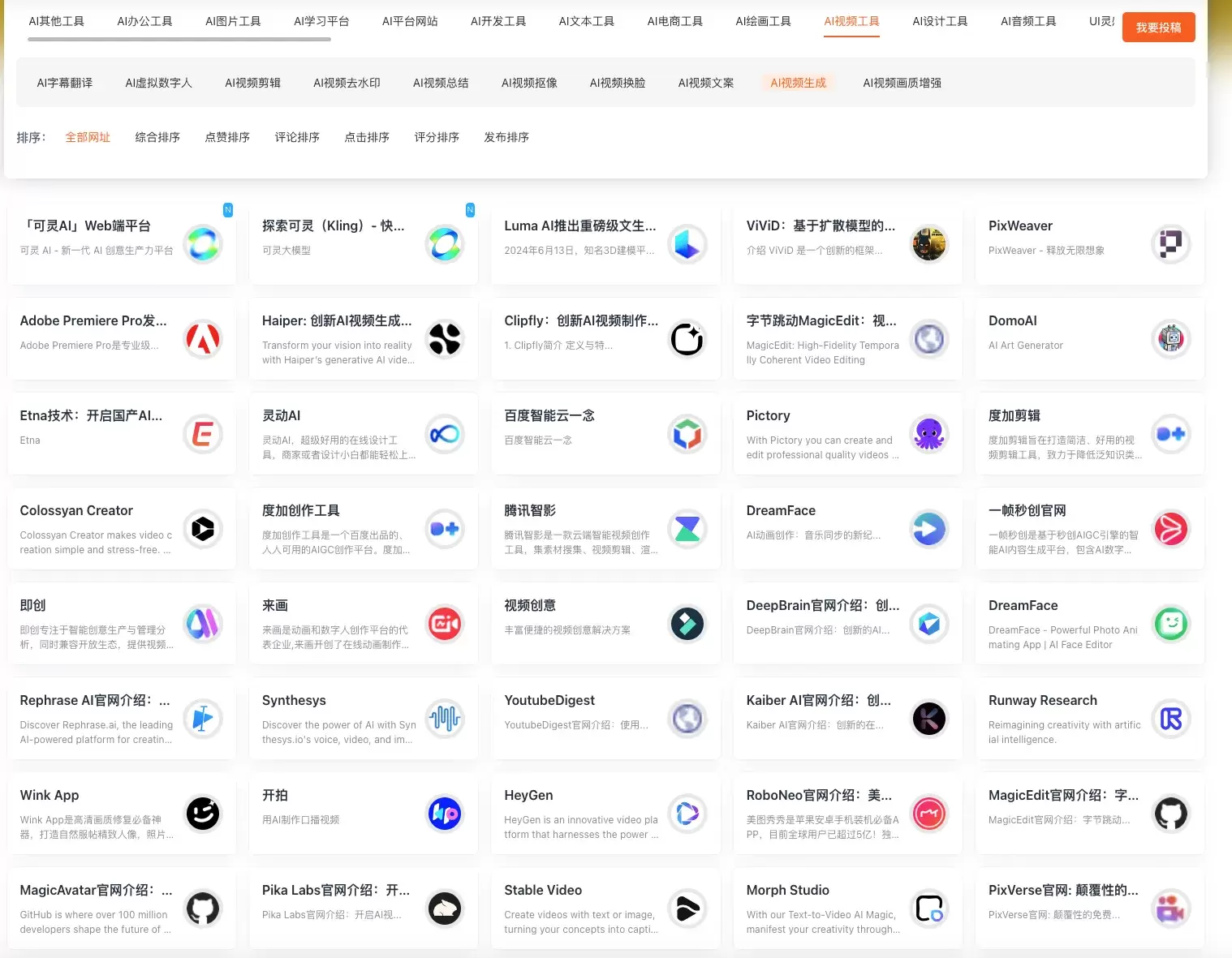Open the YoutubeDigest card title
Image resolution: width=1232 pixels, height=958 pixels.
(549, 700)
